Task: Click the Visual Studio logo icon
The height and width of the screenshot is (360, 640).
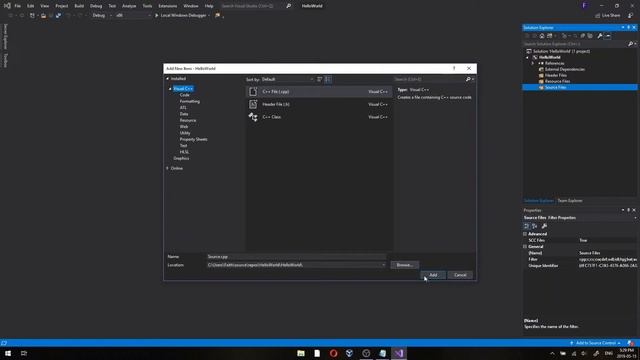Action: pyautogui.click(x=7, y=6)
